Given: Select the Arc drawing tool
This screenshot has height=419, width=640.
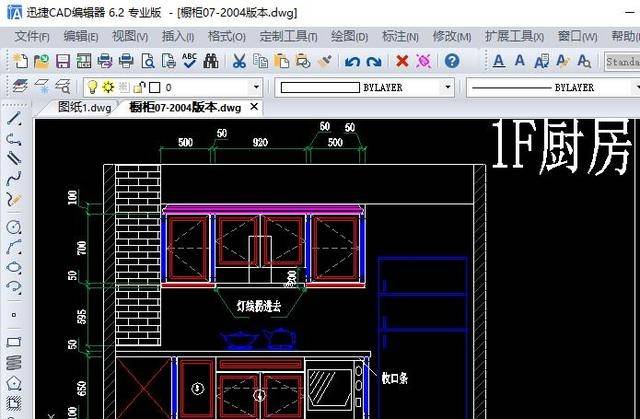Looking at the screenshot, I should 14,247.
